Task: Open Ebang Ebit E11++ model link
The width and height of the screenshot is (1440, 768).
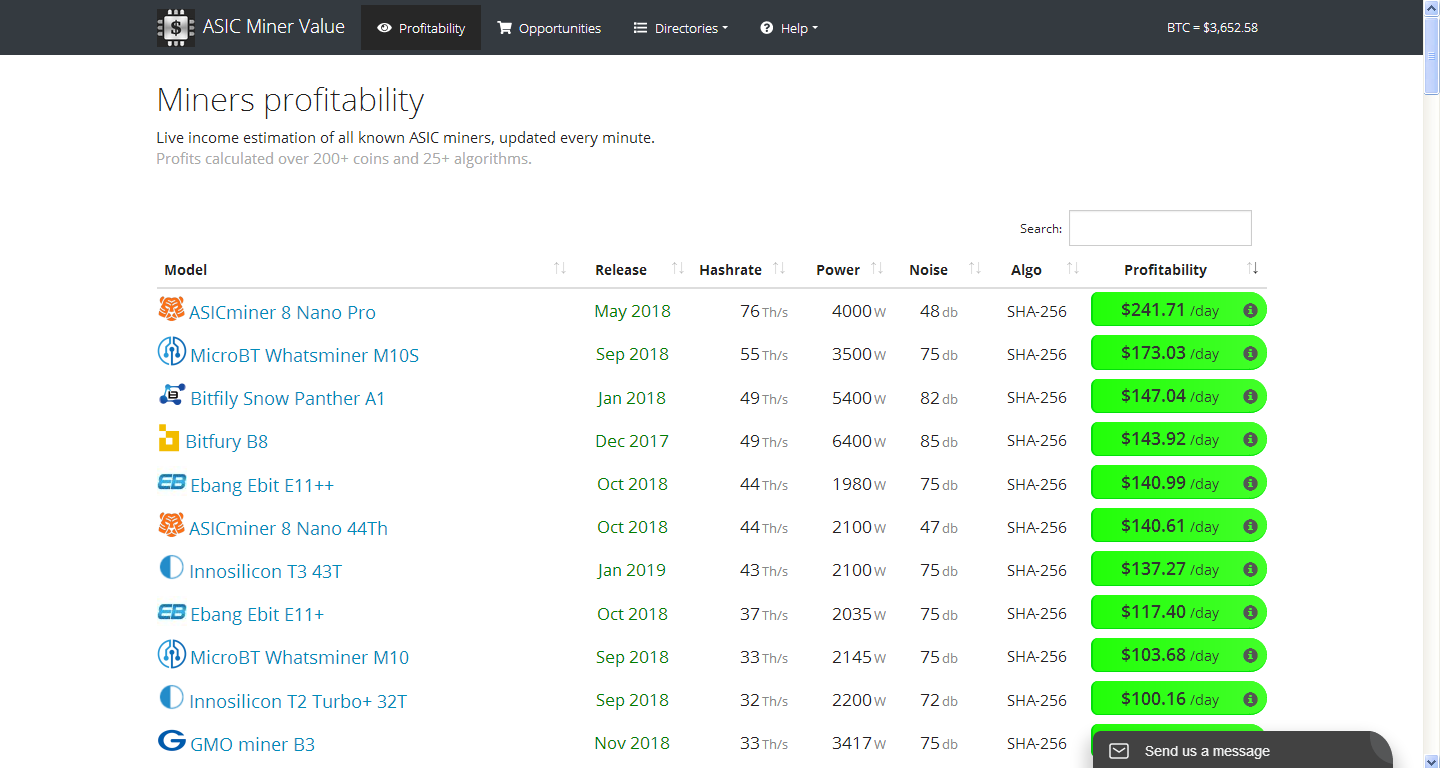Action: [x=262, y=485]
